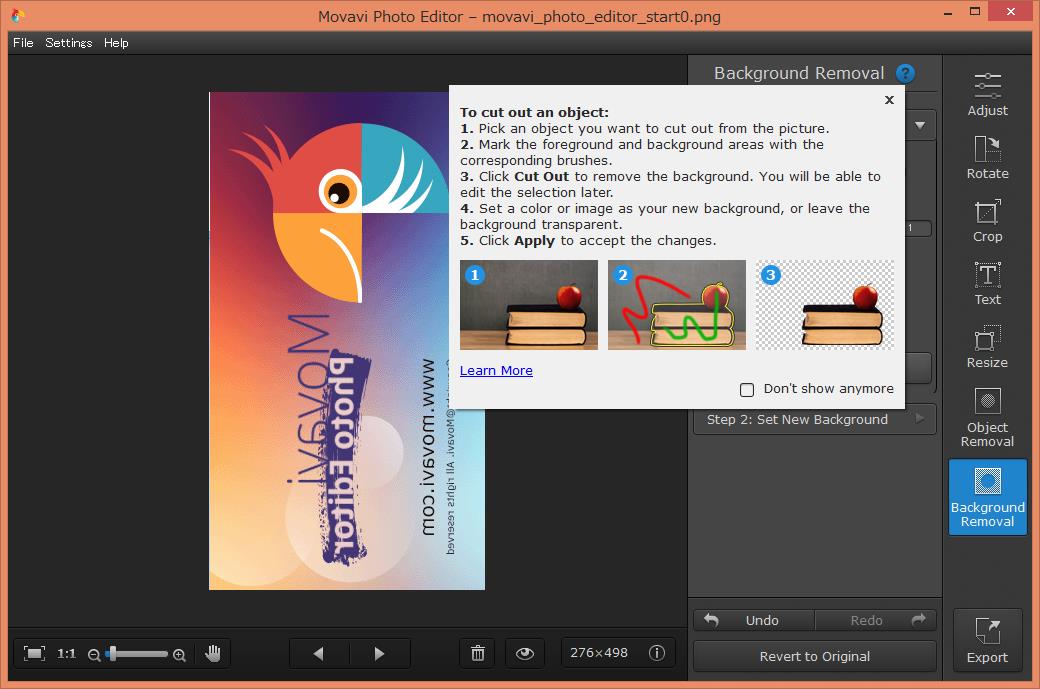Click the blue help question mark

coord(905,73)
